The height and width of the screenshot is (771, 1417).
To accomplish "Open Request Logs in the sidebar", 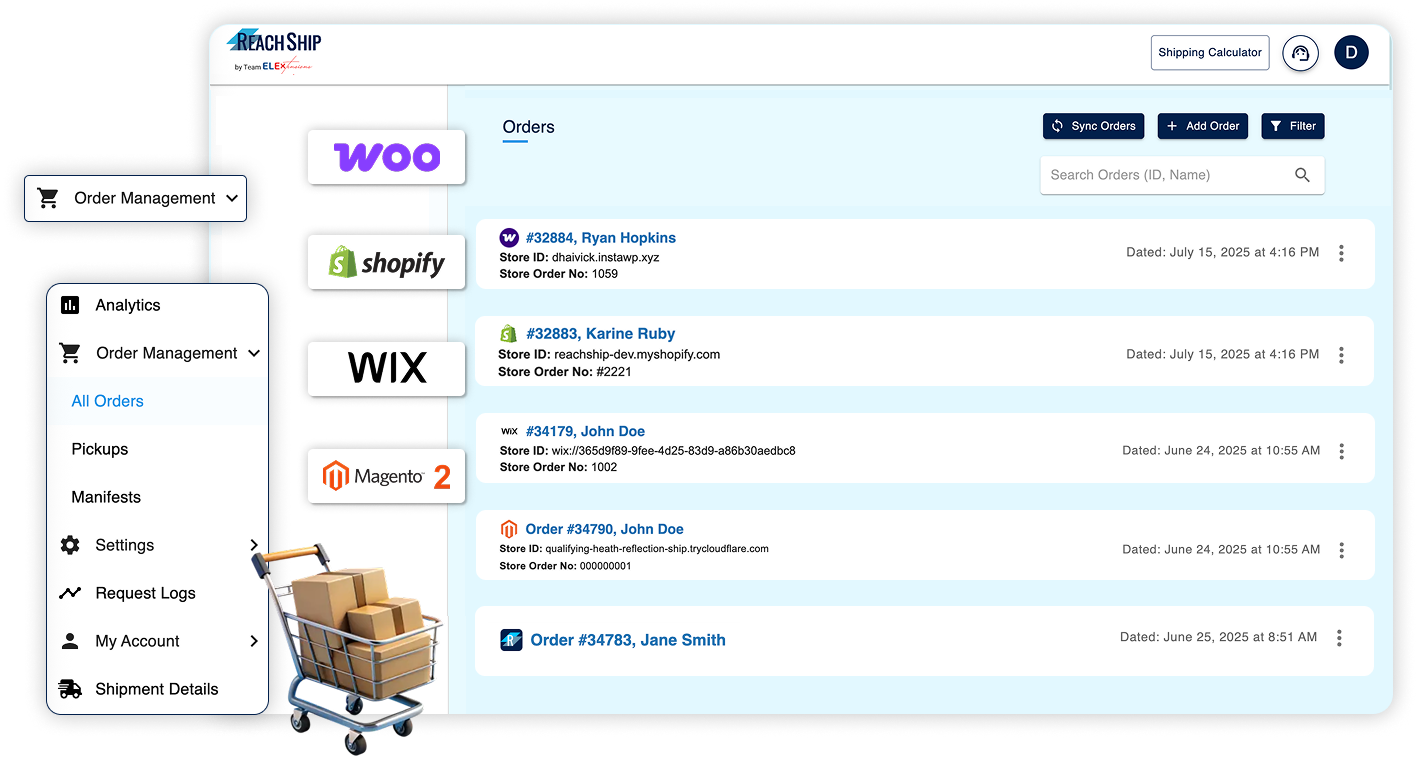I will (145, 593).
